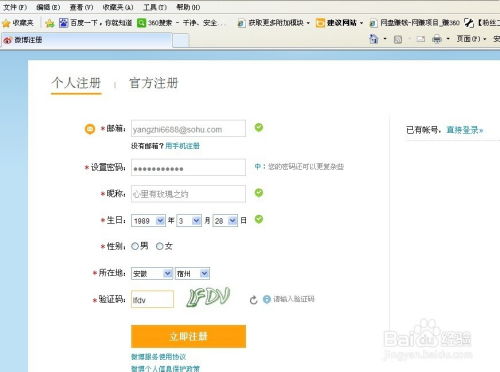Viewport: 500px width, 372px height.
Task: Click the green checkmark next to email
Action: click(x=259, y=127)
